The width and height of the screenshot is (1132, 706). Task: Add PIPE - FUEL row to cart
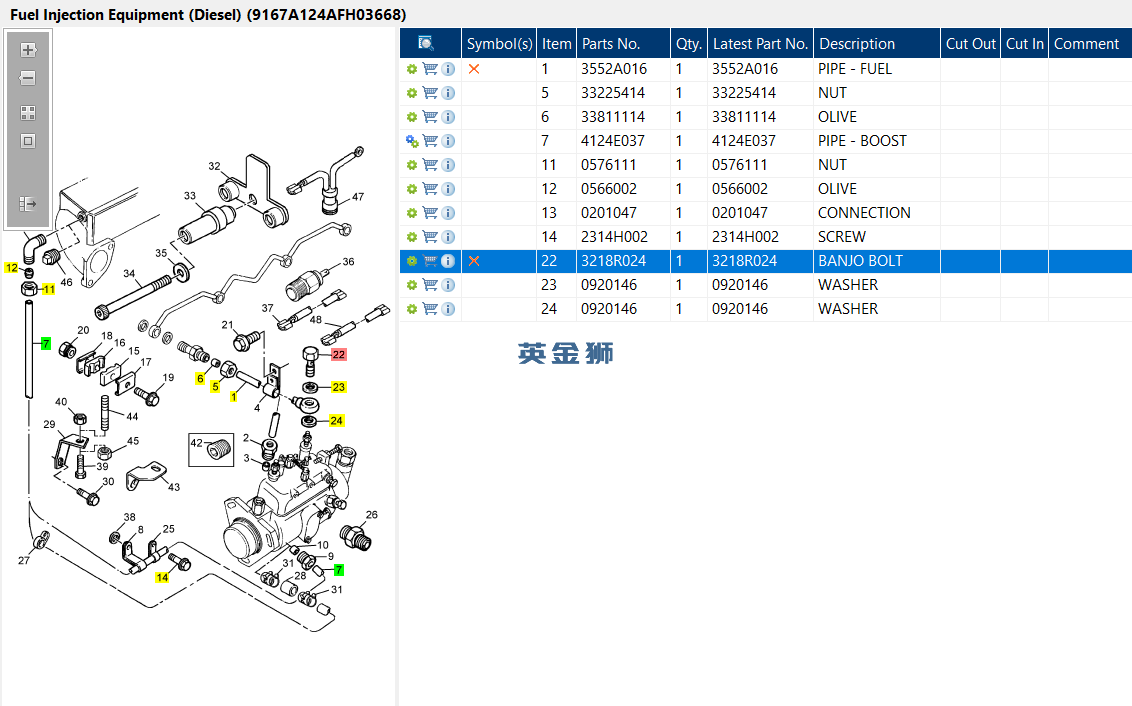click(x=430, y=69)
